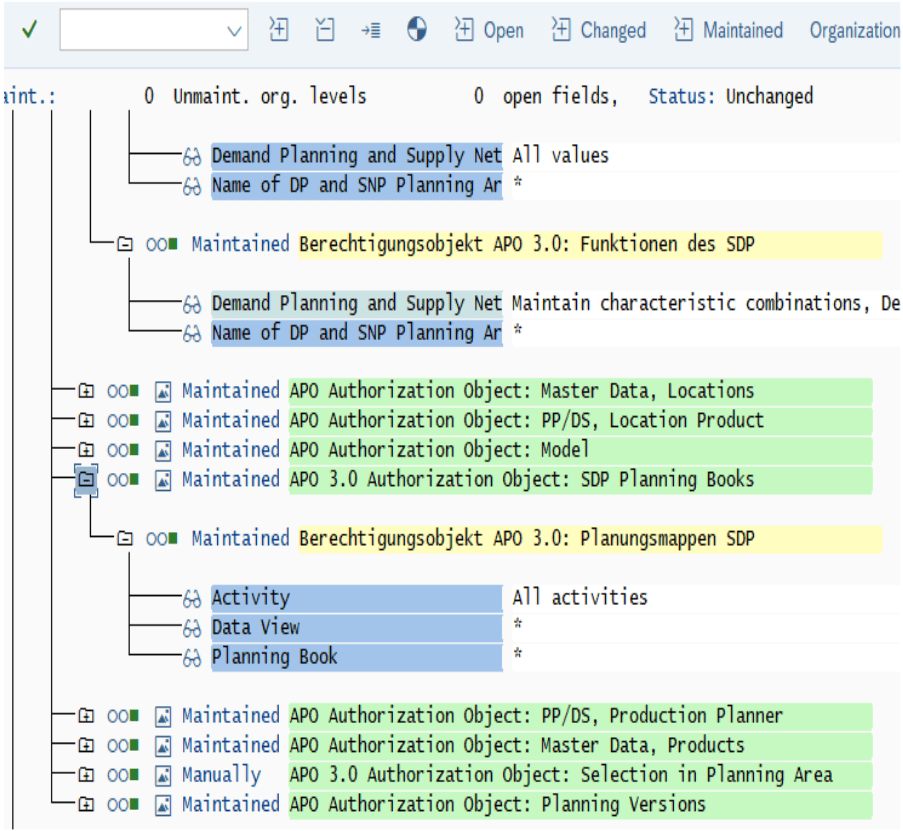This screenshot has height=831, width=903.
Task: Click glasses icon for Demand Planning 'Maintain characteristic combinations' row
Action: pyautogui.click(x=192, y=303)
